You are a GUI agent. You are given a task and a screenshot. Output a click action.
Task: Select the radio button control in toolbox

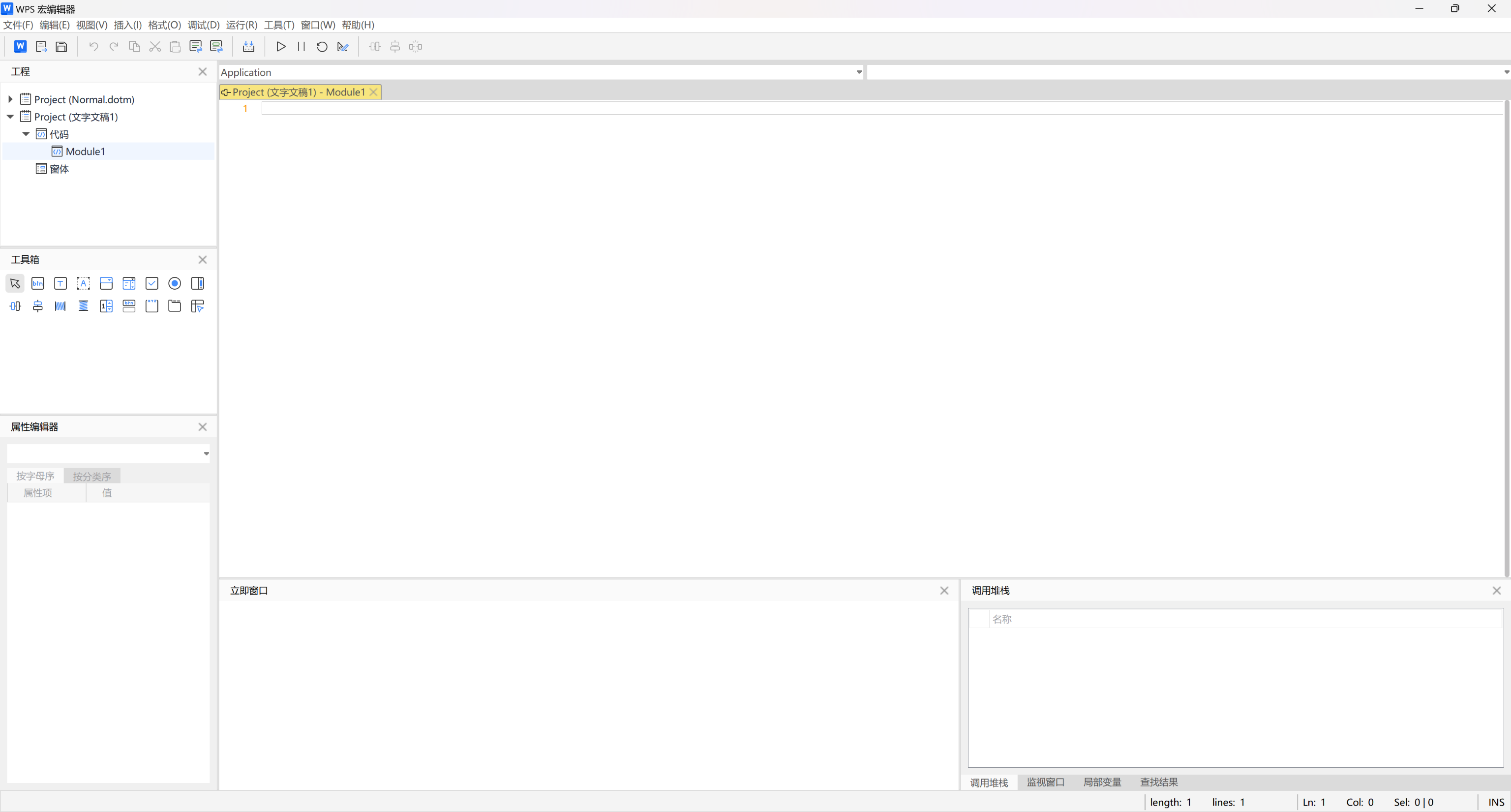pyautogui.click(x=175, y=283)
